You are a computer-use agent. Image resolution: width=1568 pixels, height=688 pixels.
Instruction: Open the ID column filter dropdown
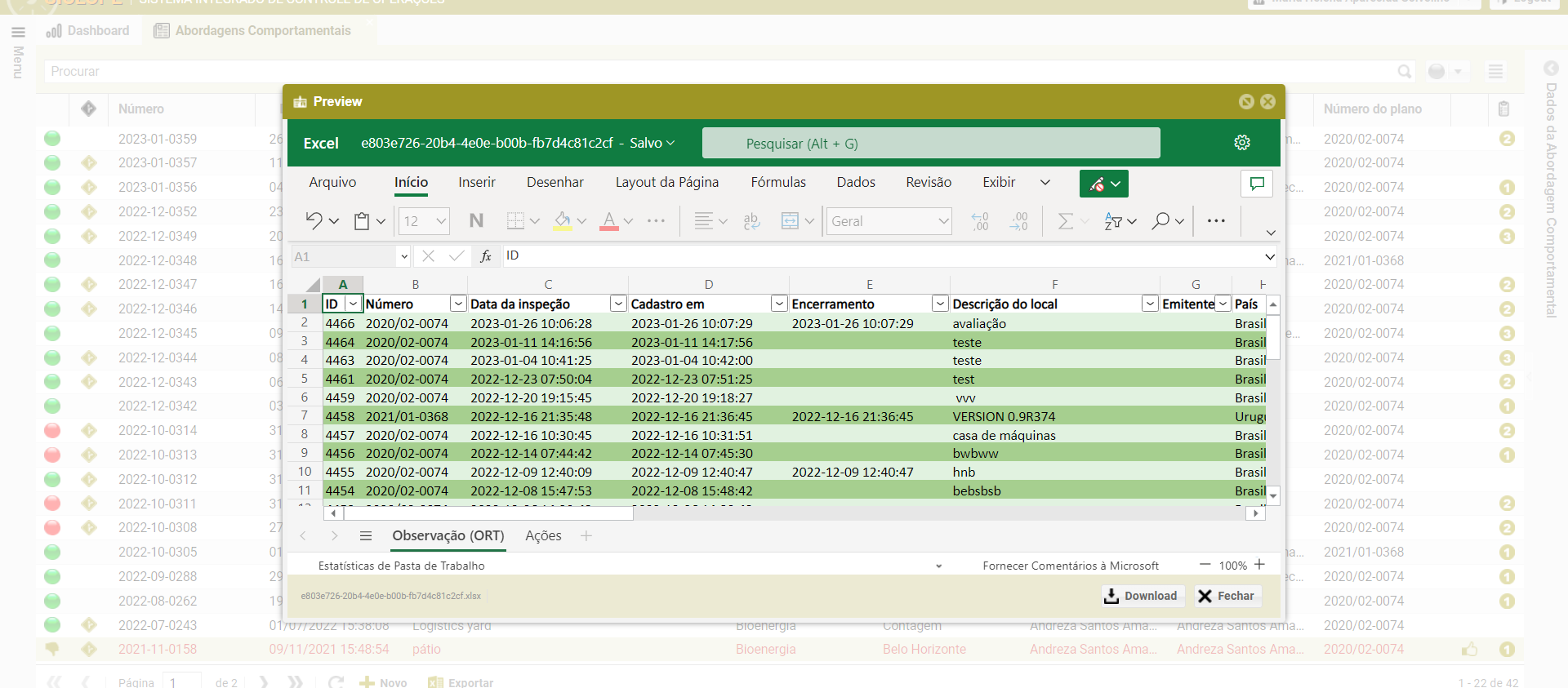(x=354, y=304)
